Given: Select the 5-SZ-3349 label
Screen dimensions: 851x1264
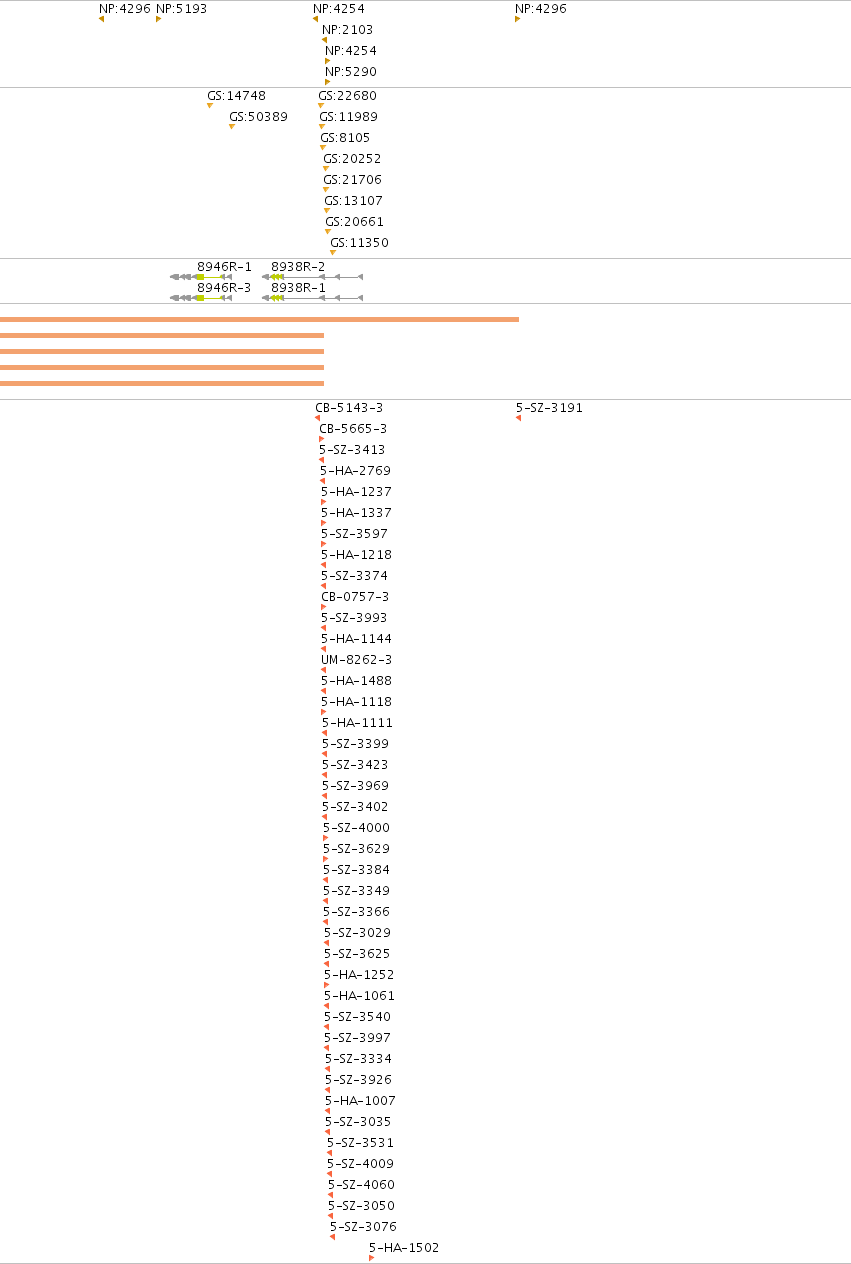Looking at the screenshot, I should click(357, 890).
